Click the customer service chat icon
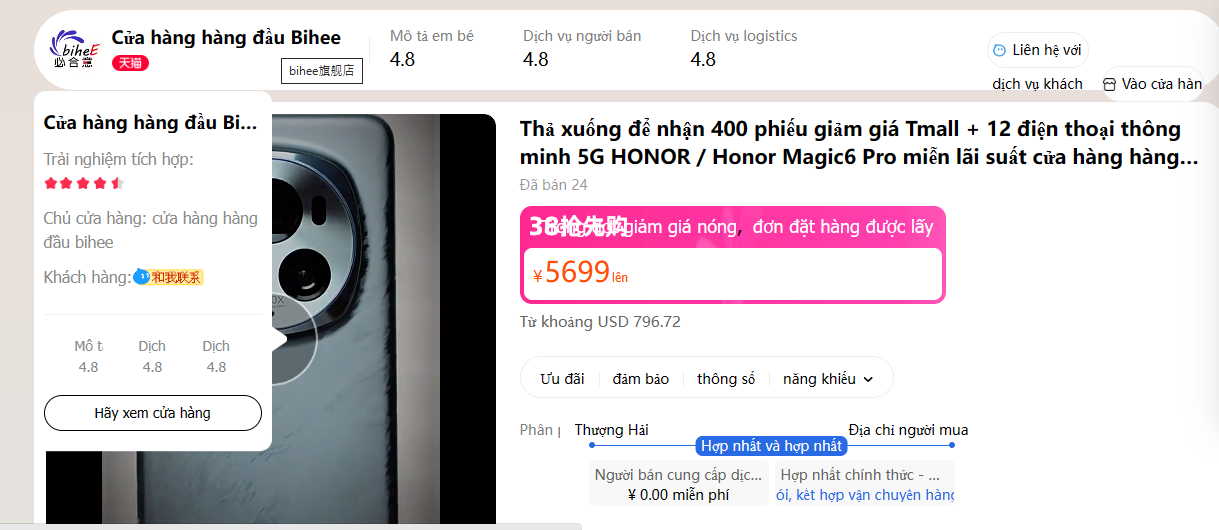The image size is (1219, 530). [999, 50]
